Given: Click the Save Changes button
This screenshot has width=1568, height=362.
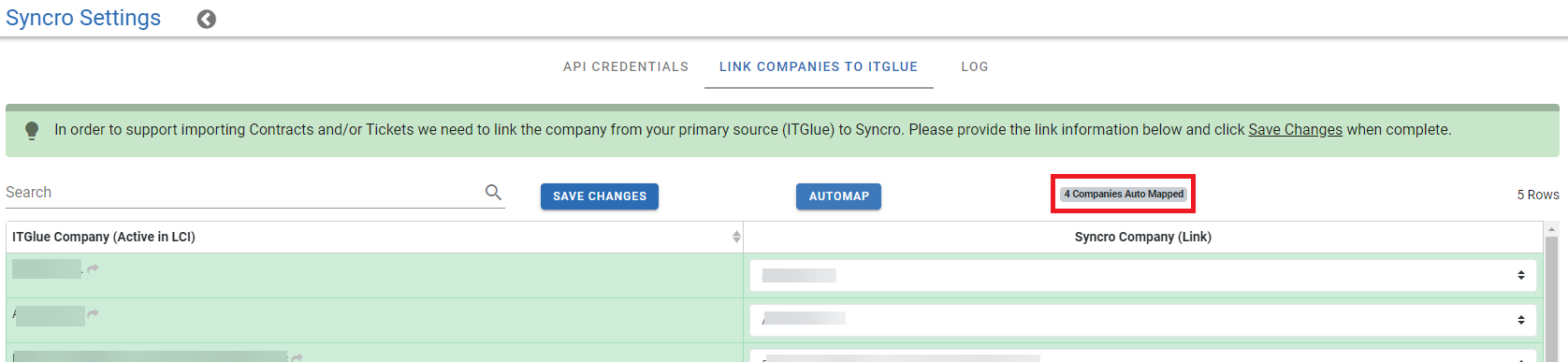Looking at the screenshot, I should (600, 196).
